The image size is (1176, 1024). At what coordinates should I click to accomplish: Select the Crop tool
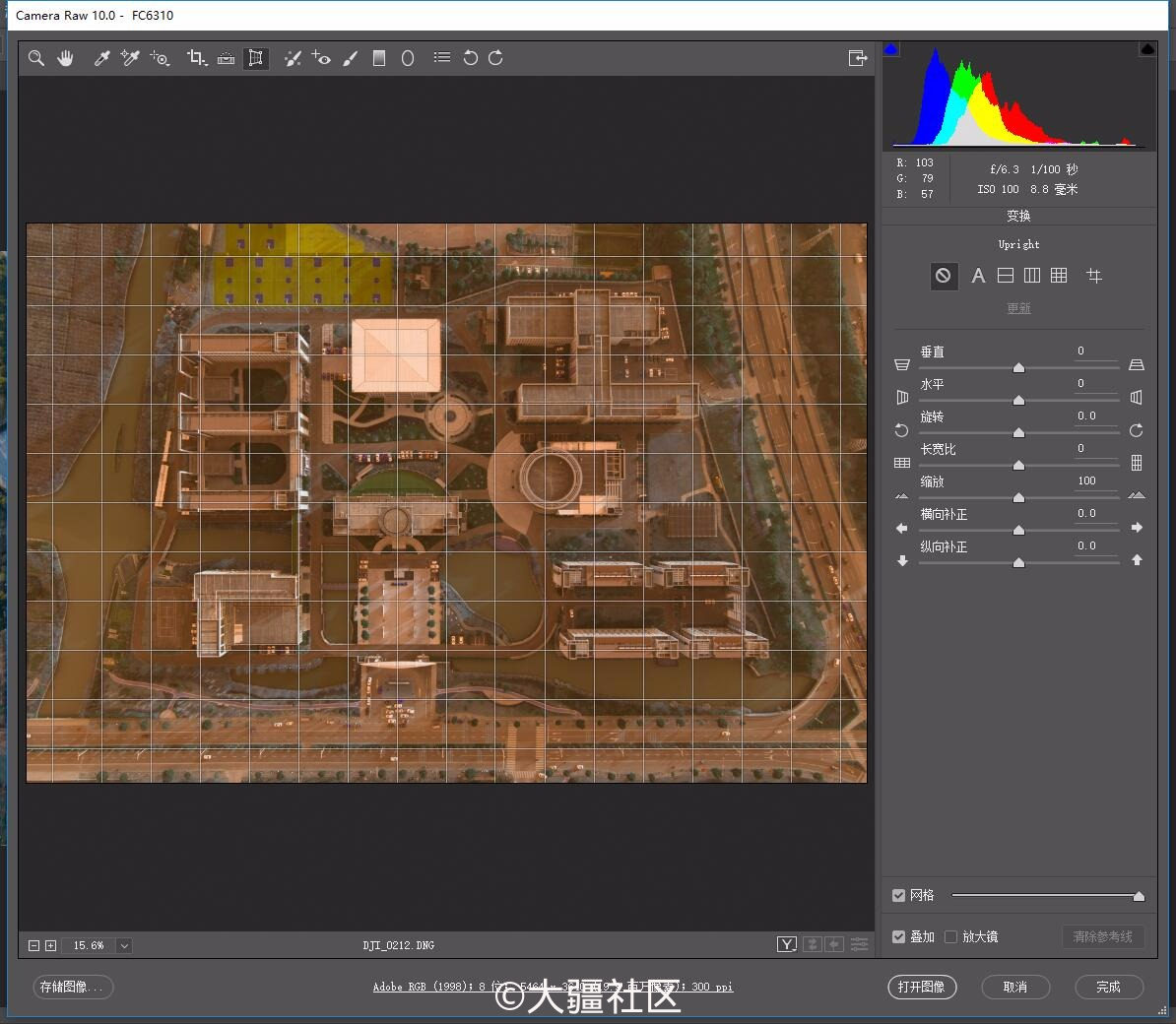[x=197, y=58]
